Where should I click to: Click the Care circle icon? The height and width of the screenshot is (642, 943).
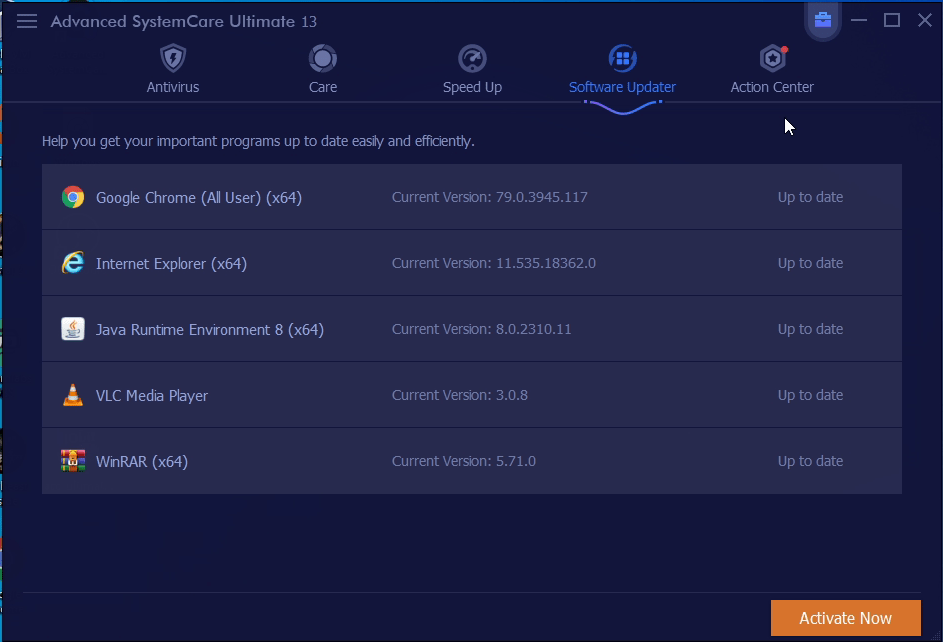[x=323, y=58]
